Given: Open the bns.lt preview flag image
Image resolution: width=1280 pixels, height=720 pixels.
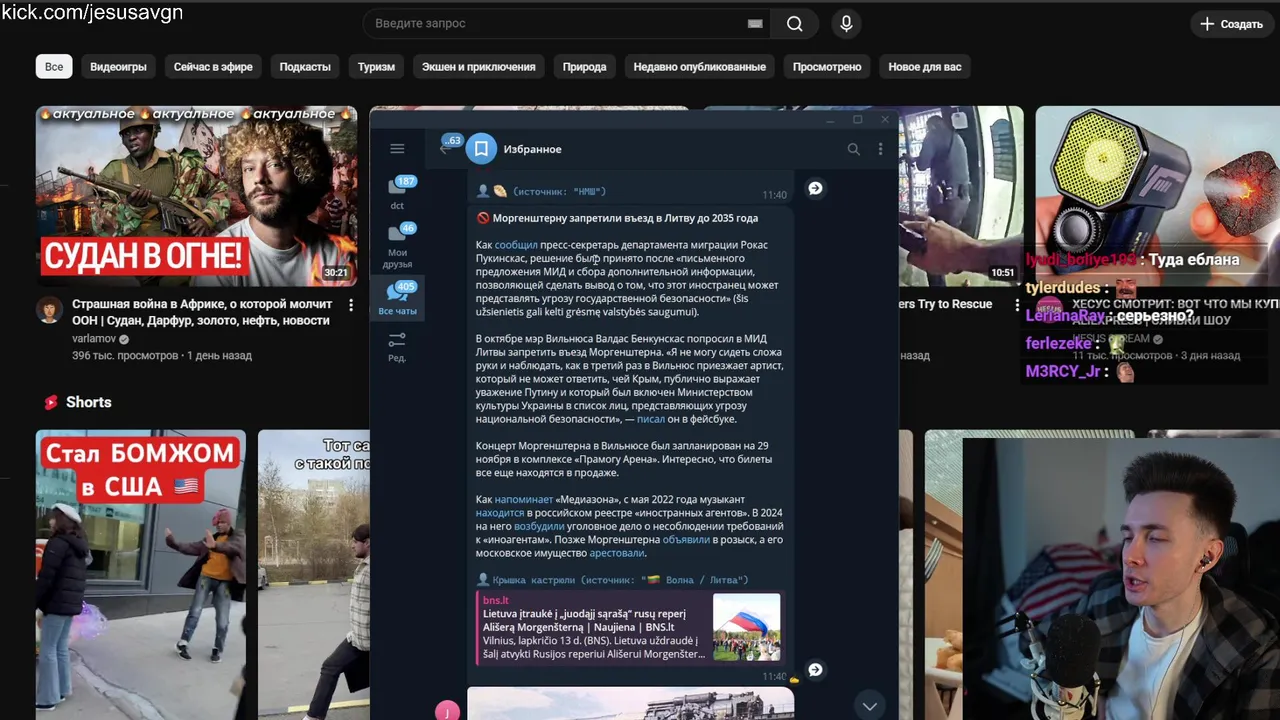Looking at the screenshot, I should click(x=746, y=627).
